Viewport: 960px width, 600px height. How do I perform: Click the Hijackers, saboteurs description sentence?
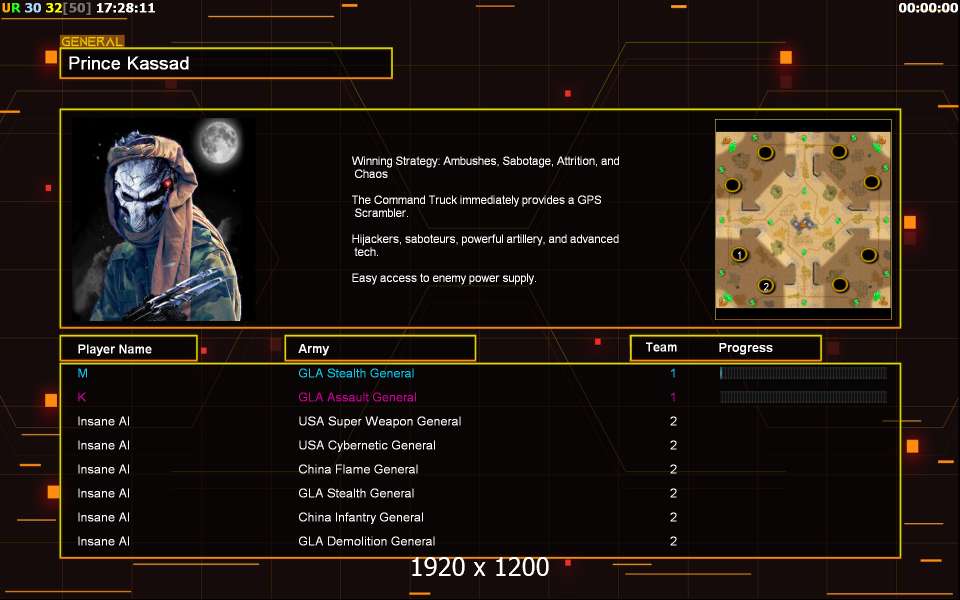[x=485, y=245]
